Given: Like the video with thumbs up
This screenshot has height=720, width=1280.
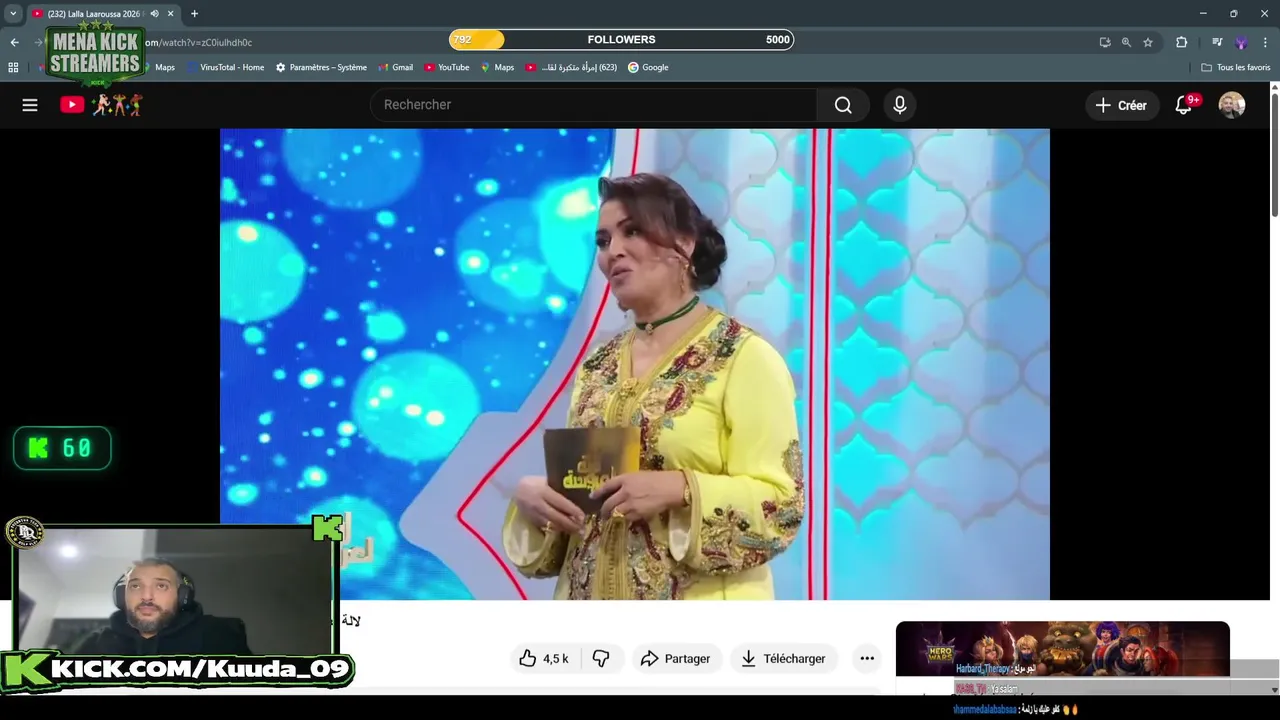Looking at the screenshot, I should coord(544,658).
